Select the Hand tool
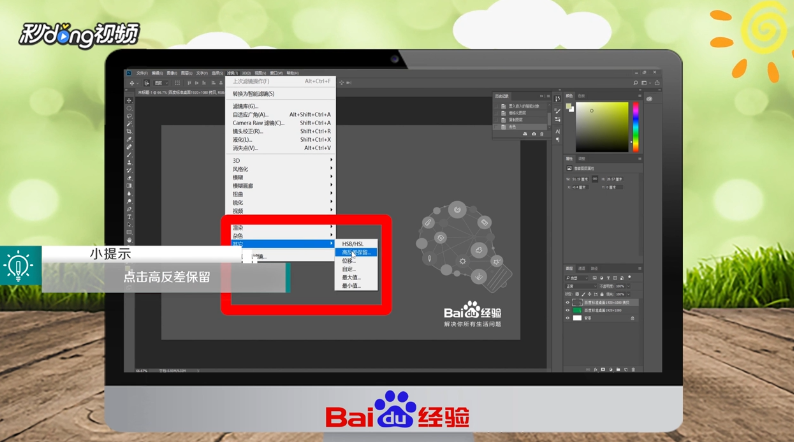The height and width of the screenshot is (442, 794). pos(129,240)
